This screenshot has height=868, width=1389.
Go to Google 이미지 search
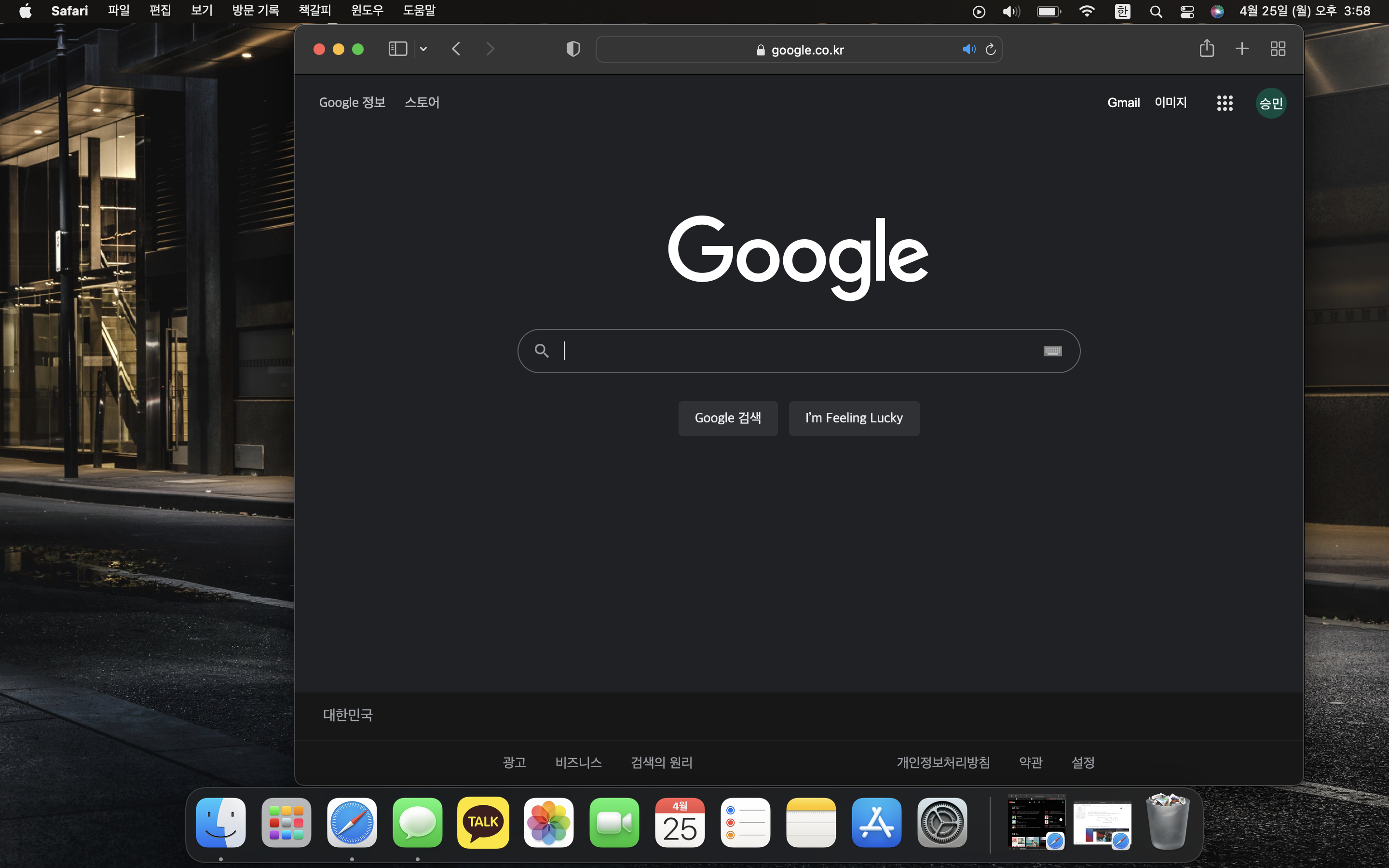click(x=1171, y=102)
